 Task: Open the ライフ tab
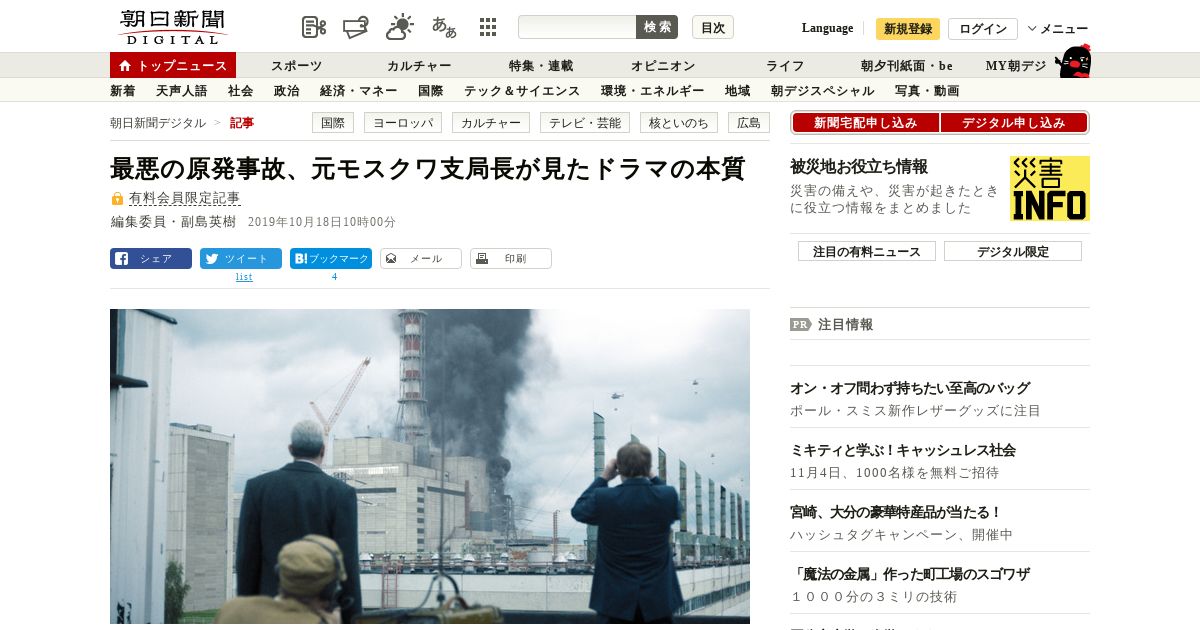tap(785, 66)
